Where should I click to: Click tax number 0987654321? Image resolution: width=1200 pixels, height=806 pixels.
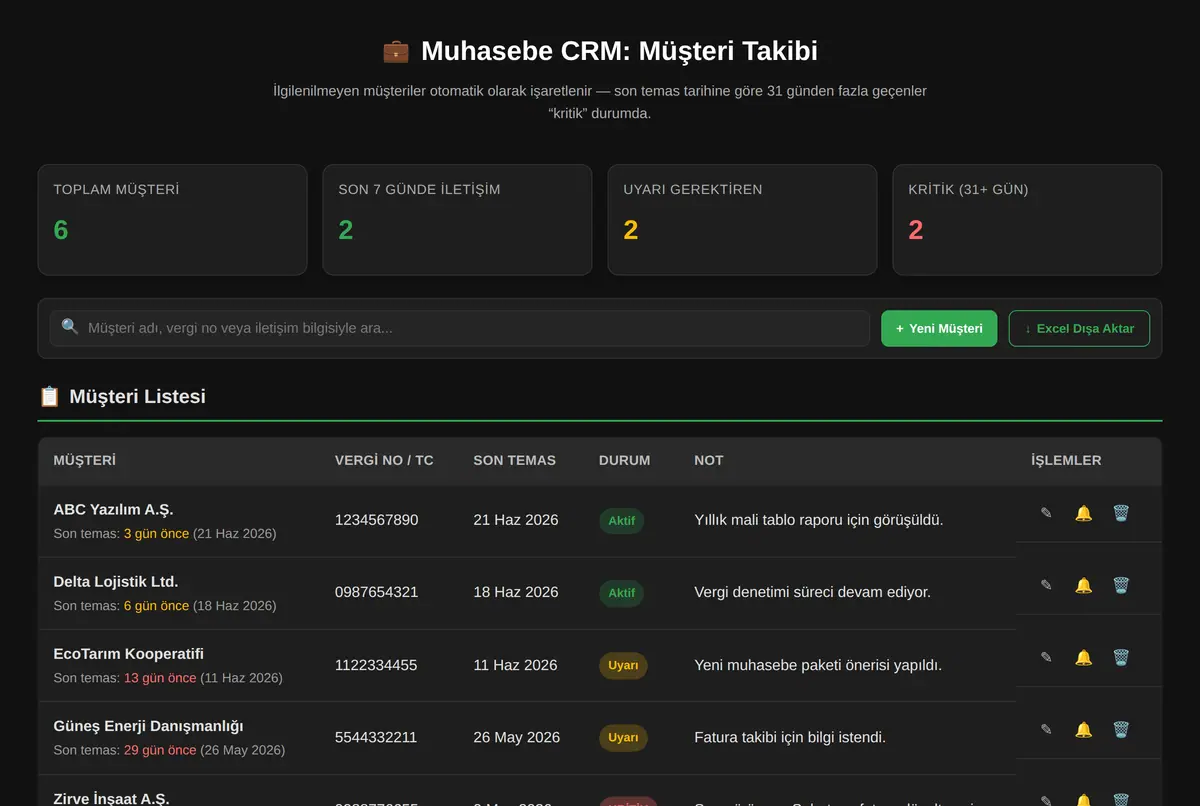(377, 592)
